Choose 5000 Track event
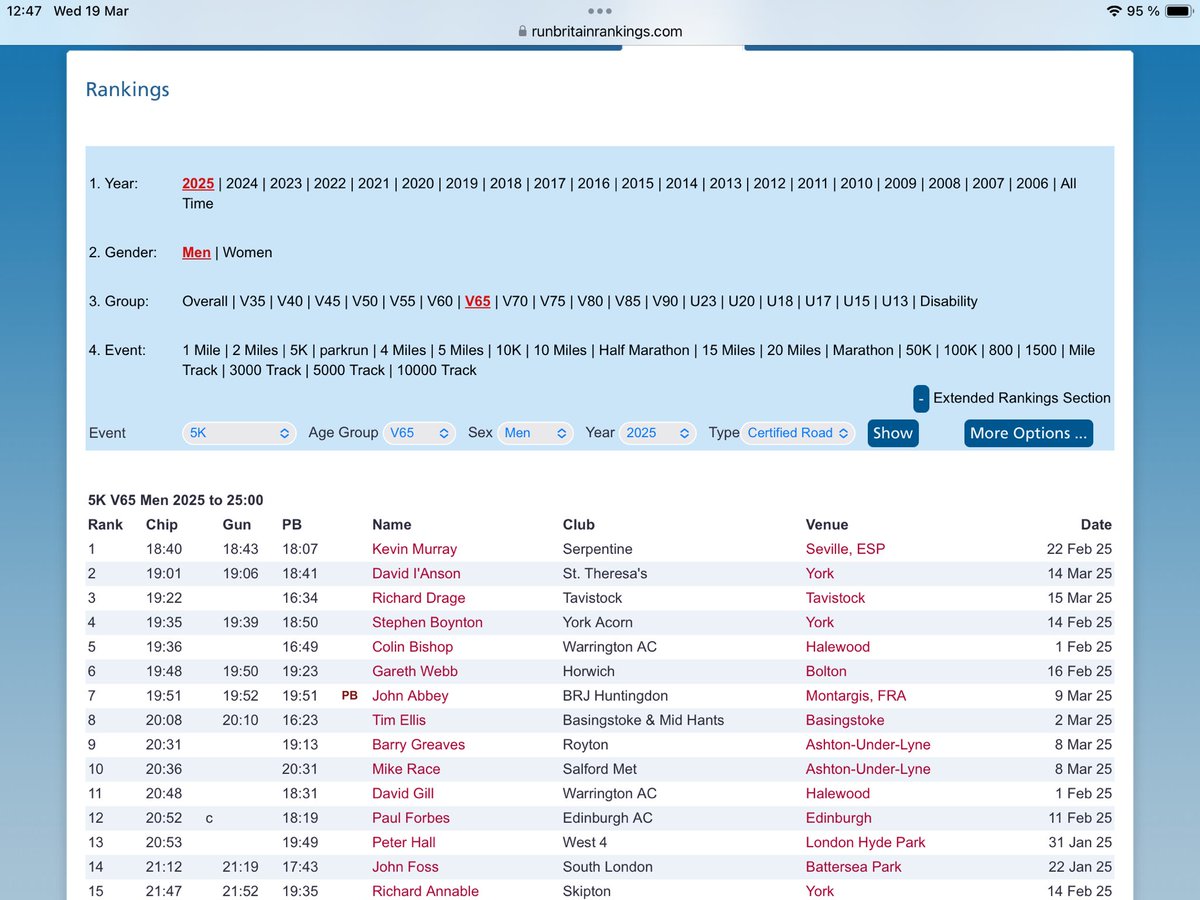Screen dimensions: 1200x900 [x=349, y=370]
